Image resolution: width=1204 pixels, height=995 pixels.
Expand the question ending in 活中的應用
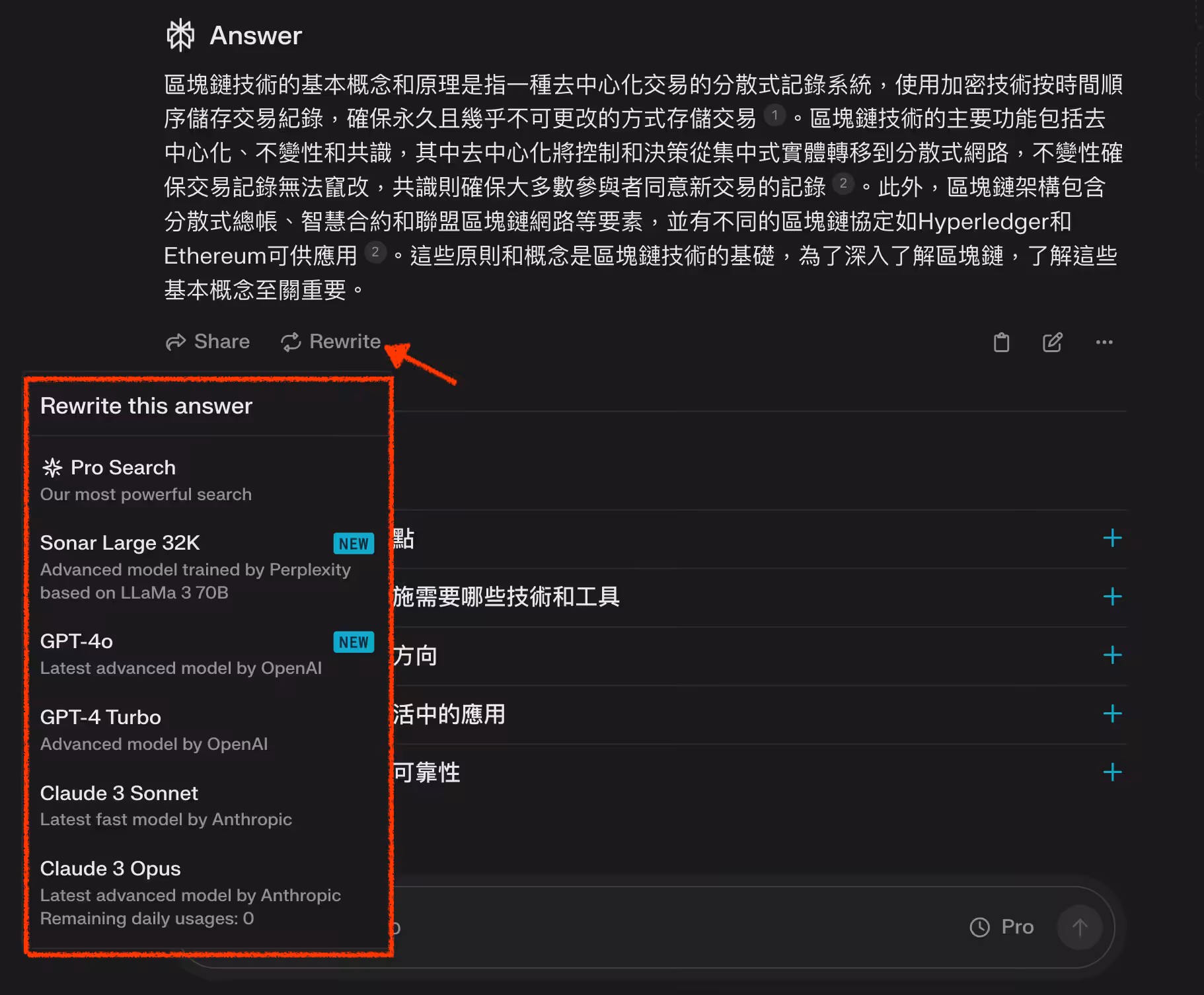click(x=1112, y=714)
